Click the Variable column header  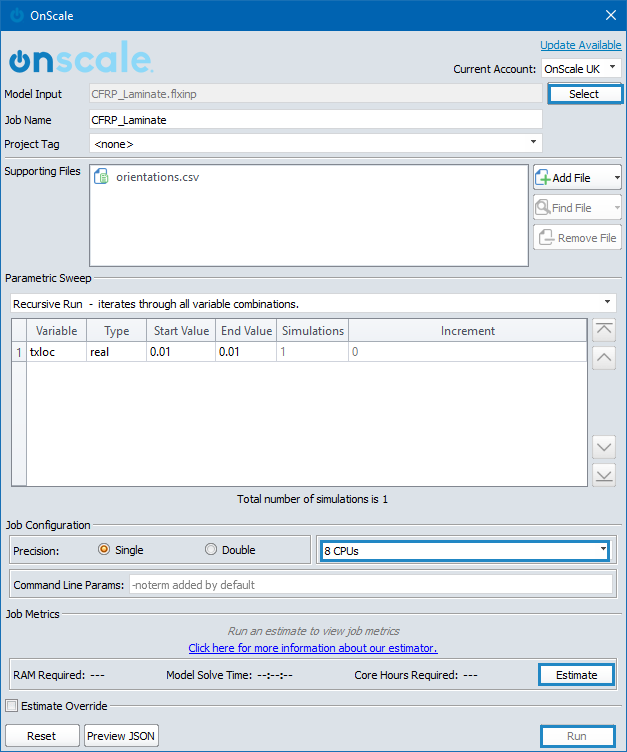click(x=57, y=330)
